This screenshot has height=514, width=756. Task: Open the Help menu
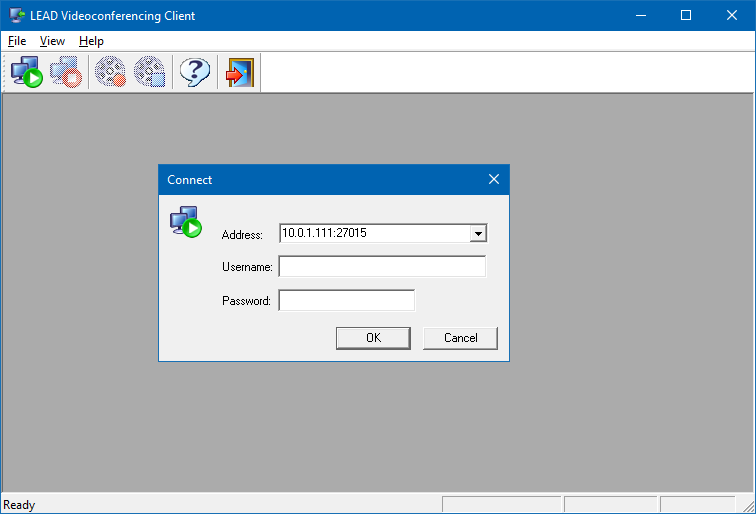91,41
